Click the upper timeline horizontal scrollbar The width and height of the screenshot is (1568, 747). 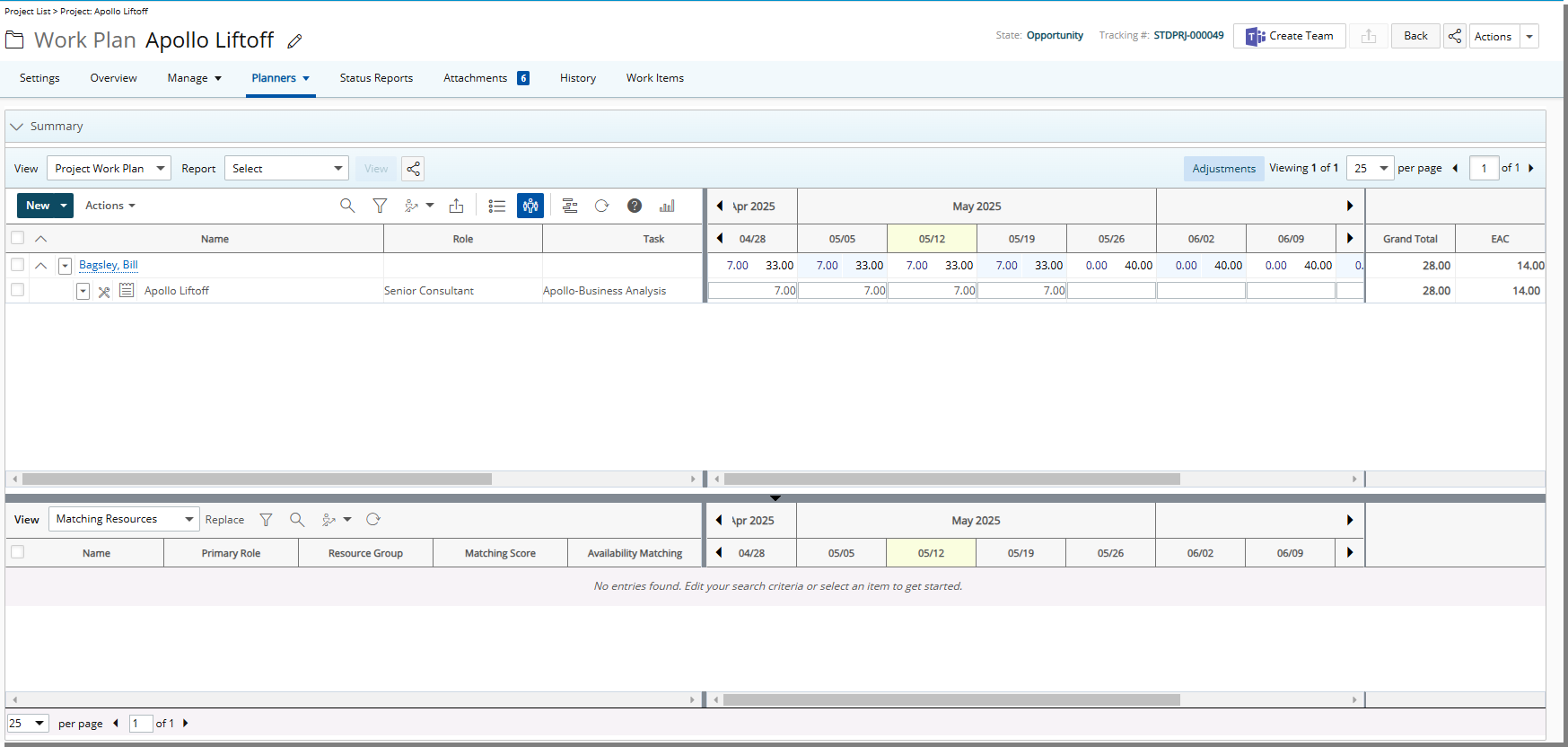pos(951,479)
